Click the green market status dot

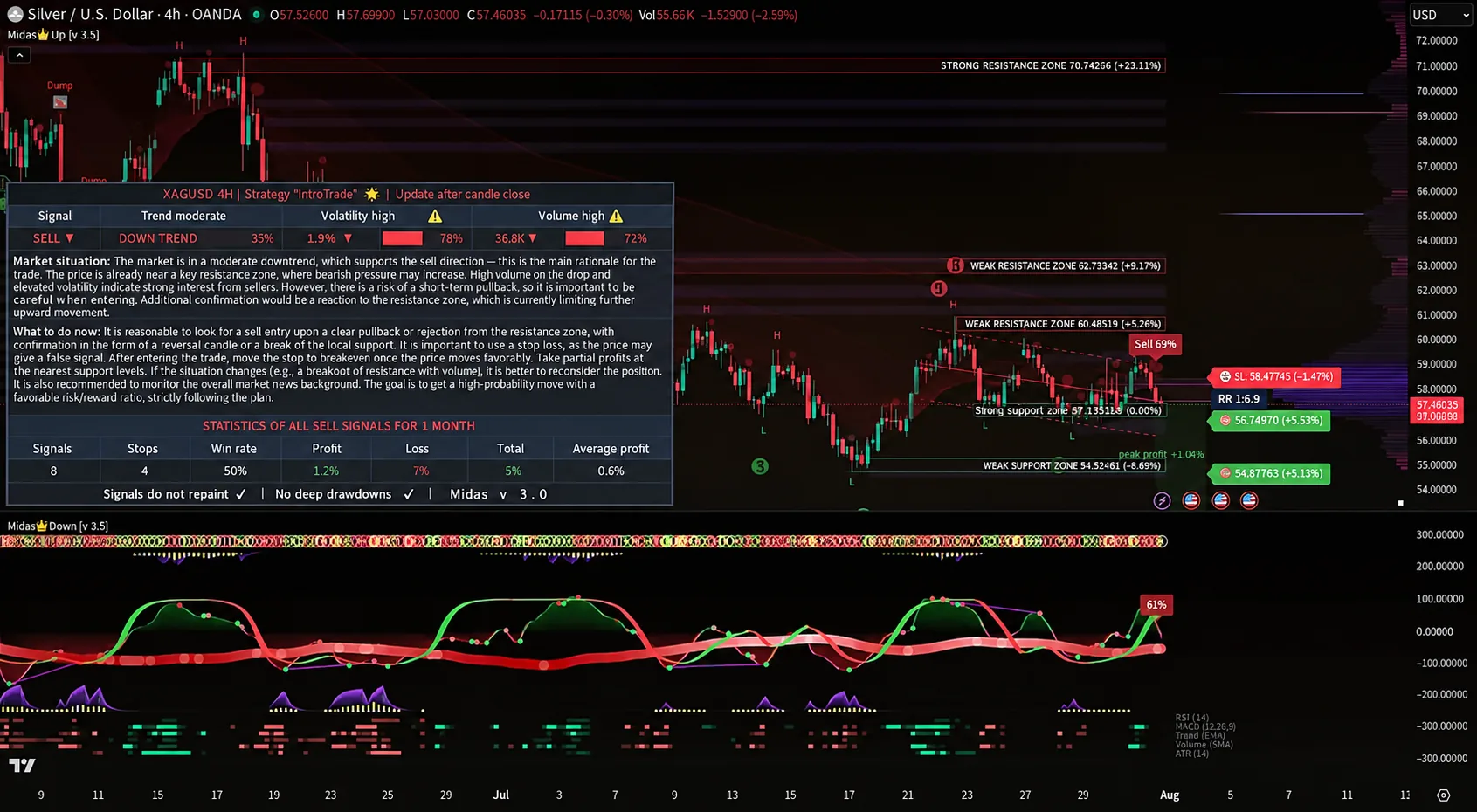pos(256,15)
